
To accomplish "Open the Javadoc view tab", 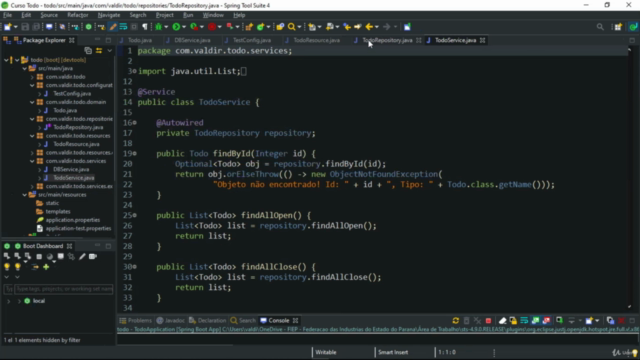I will (x=171, y=320).
